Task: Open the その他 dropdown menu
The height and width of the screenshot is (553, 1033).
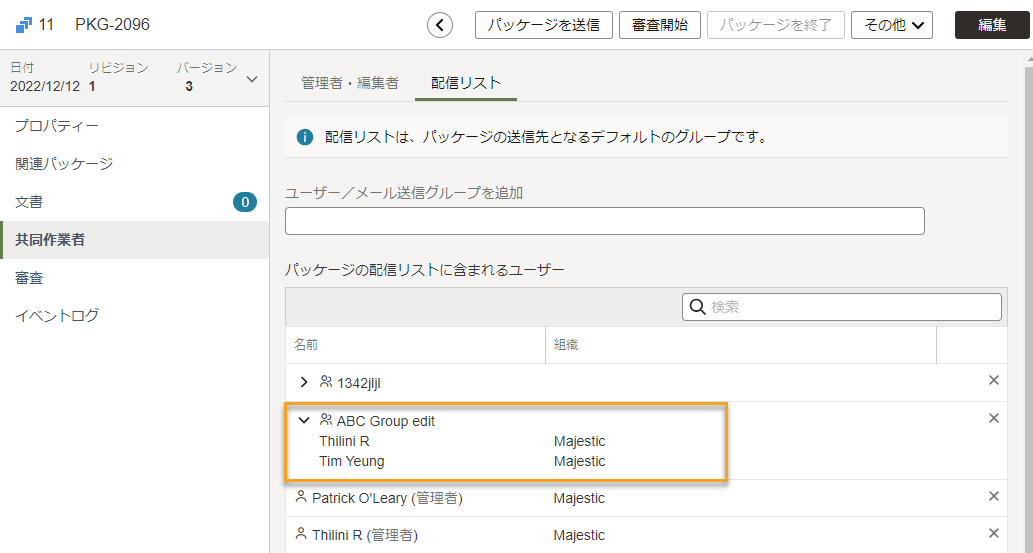Action: pyautogui.click(x=892, y=25)
